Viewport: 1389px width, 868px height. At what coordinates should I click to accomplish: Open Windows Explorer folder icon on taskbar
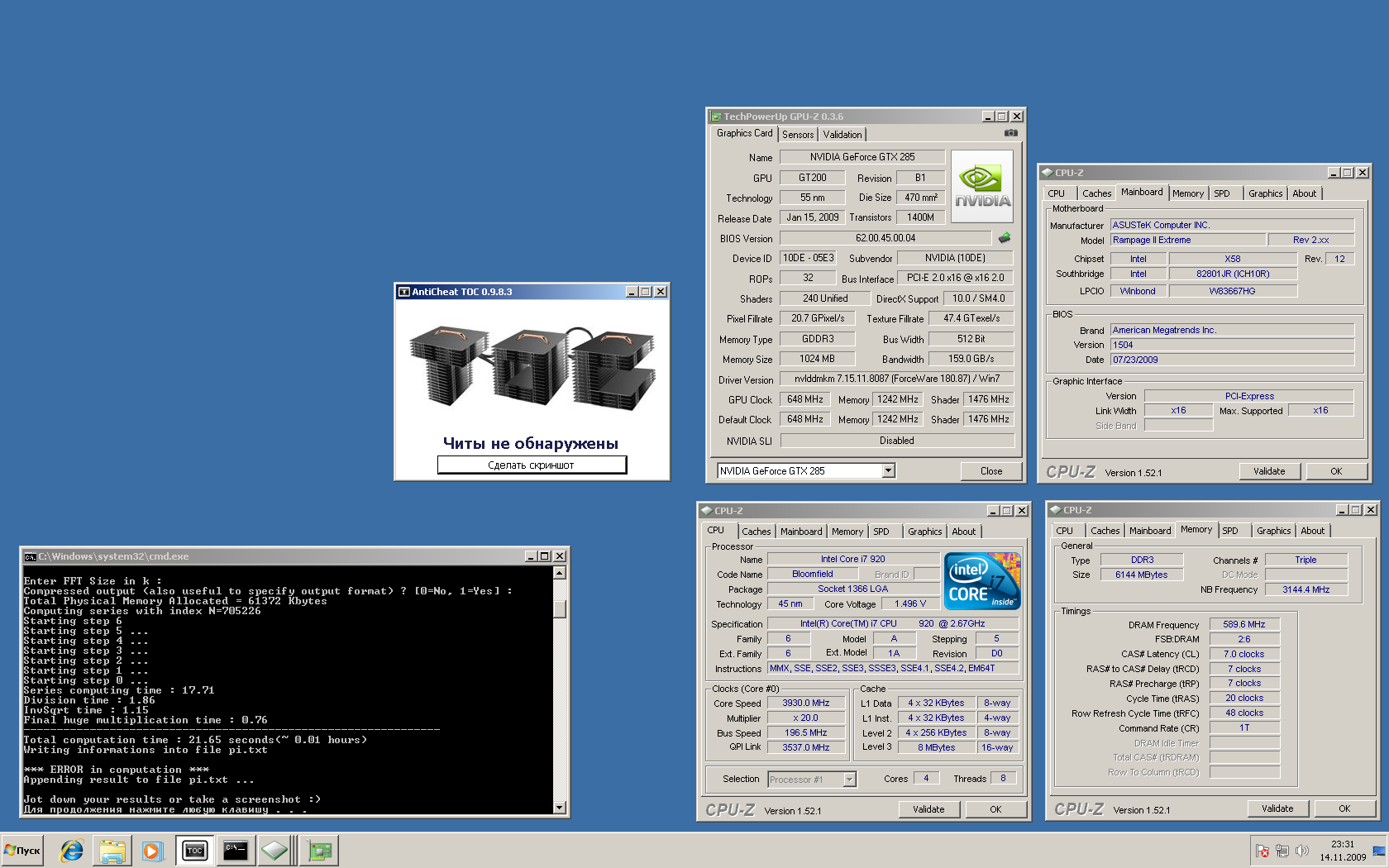112,850
